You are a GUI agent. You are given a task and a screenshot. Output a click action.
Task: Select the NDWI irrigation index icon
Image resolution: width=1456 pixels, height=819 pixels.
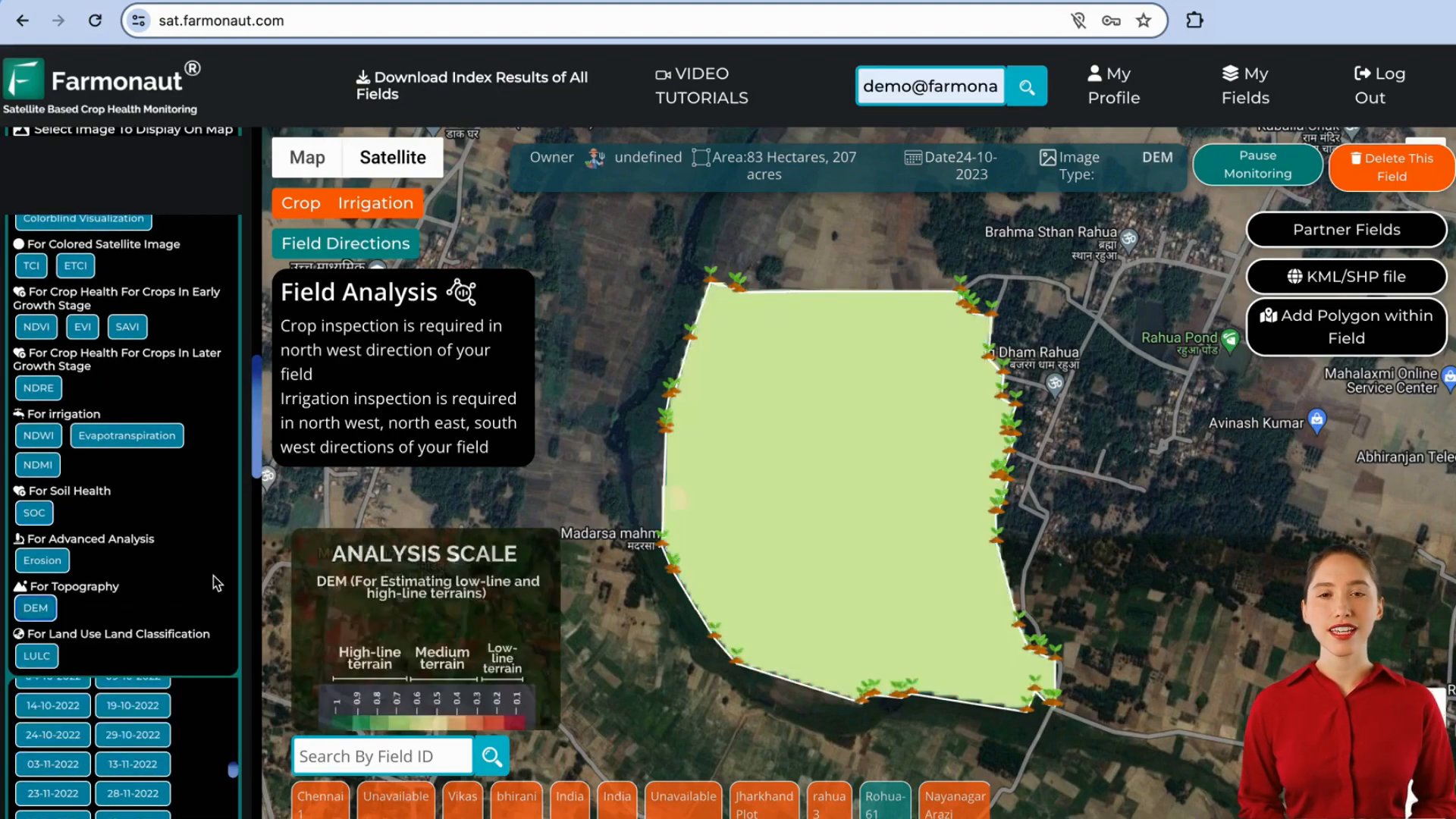tap(38, 435)
